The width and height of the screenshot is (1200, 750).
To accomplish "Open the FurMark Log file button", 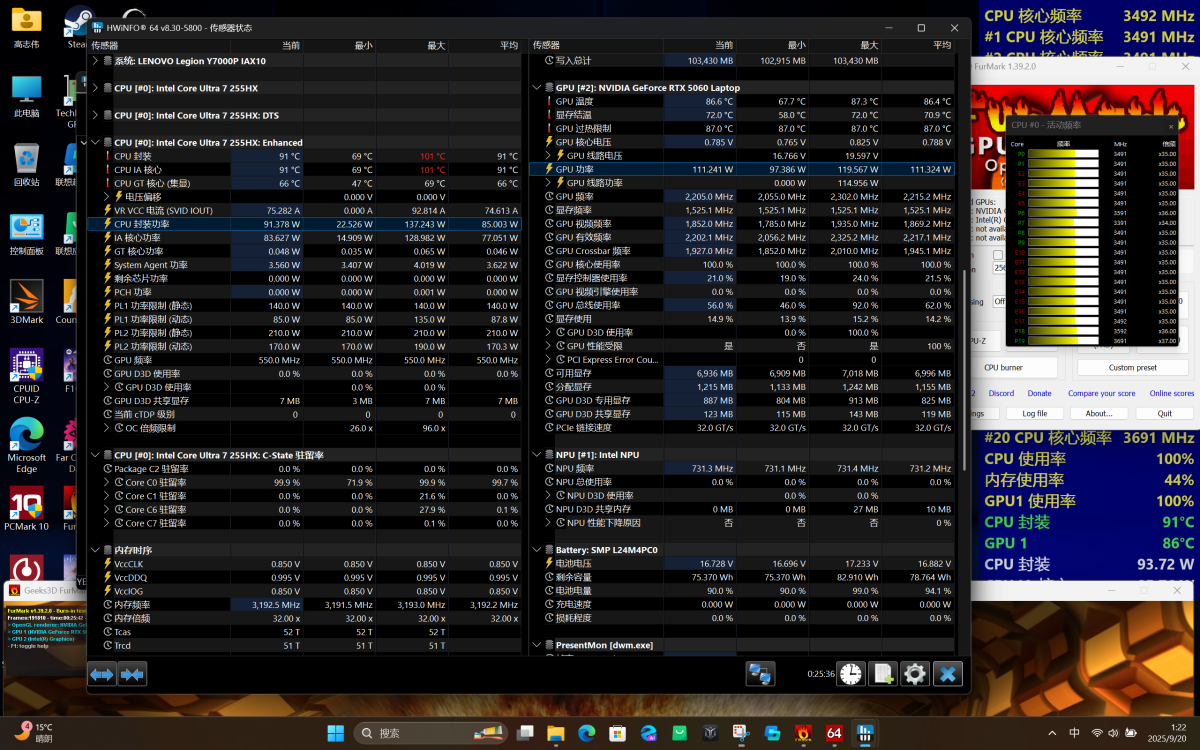I will click(1035, 413).
